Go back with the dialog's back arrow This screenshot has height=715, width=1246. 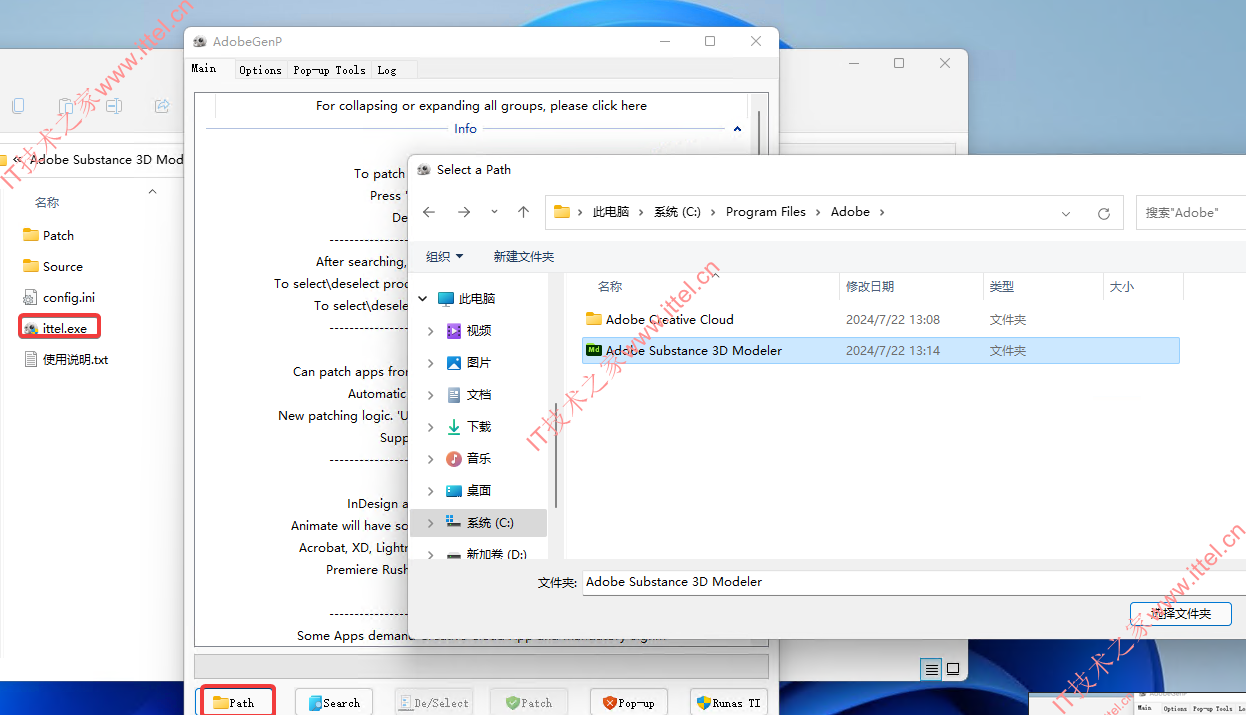[429, 212]
